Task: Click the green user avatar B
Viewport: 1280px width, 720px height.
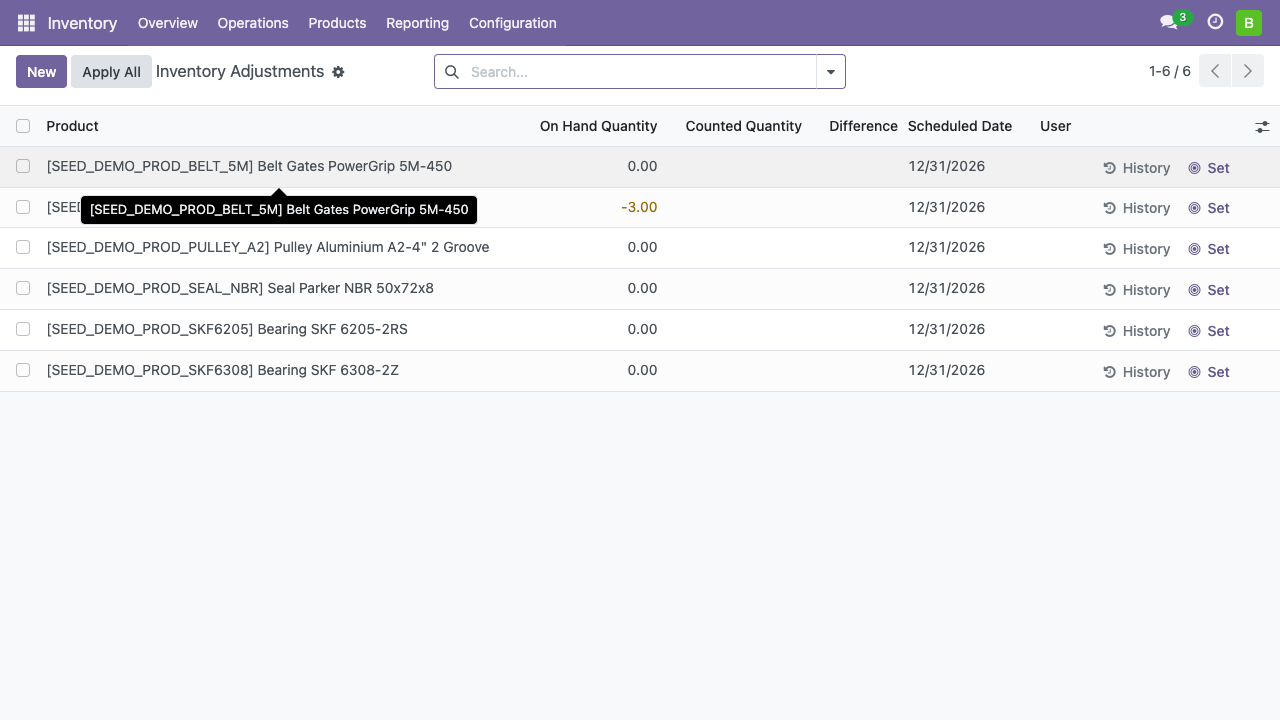Action: (x=1248, y=23)
